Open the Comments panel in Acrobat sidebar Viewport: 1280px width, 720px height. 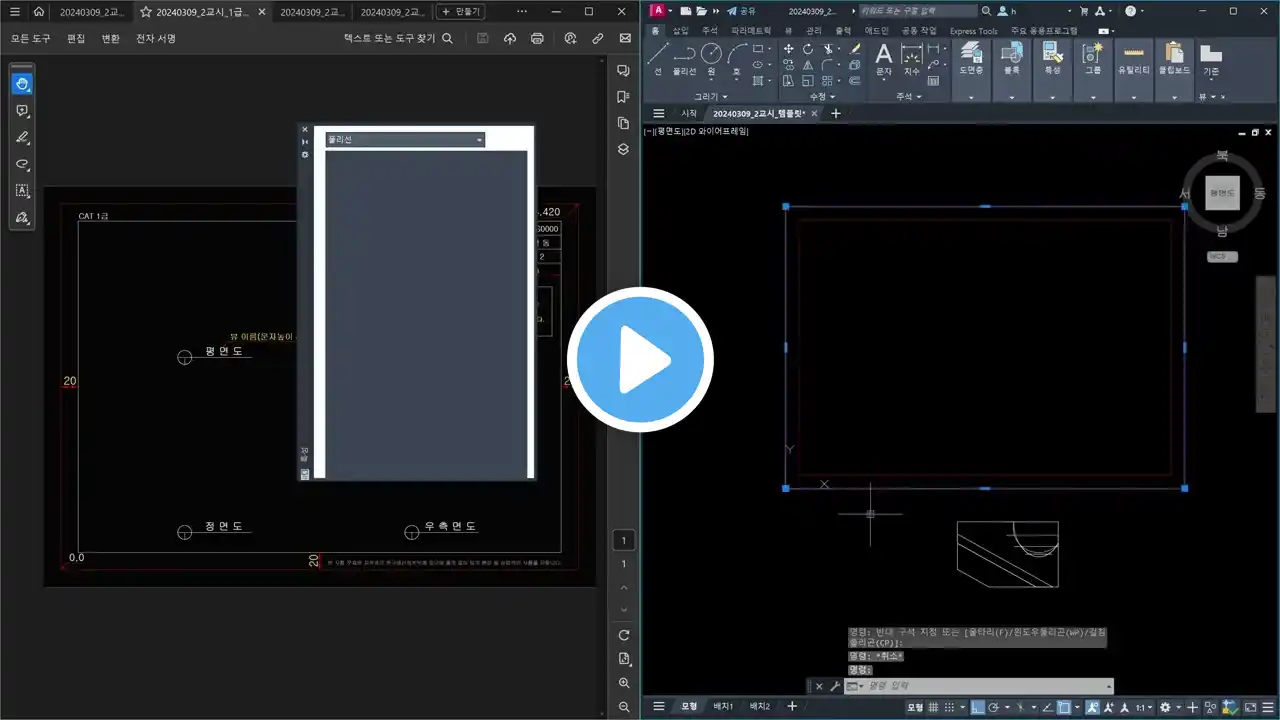pyautogui.click(x=623, y=71)
